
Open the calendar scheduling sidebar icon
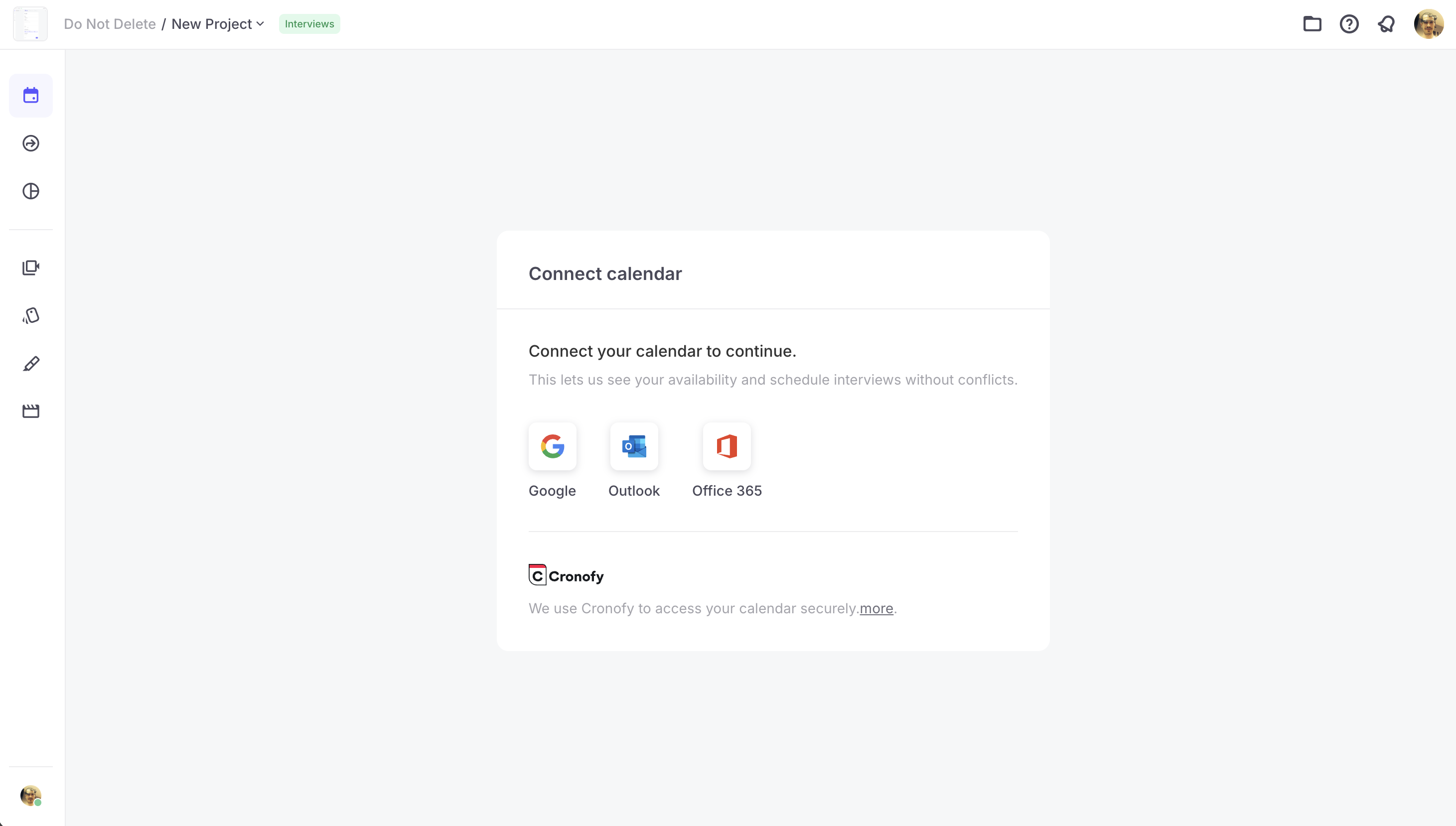click(30, 95)
